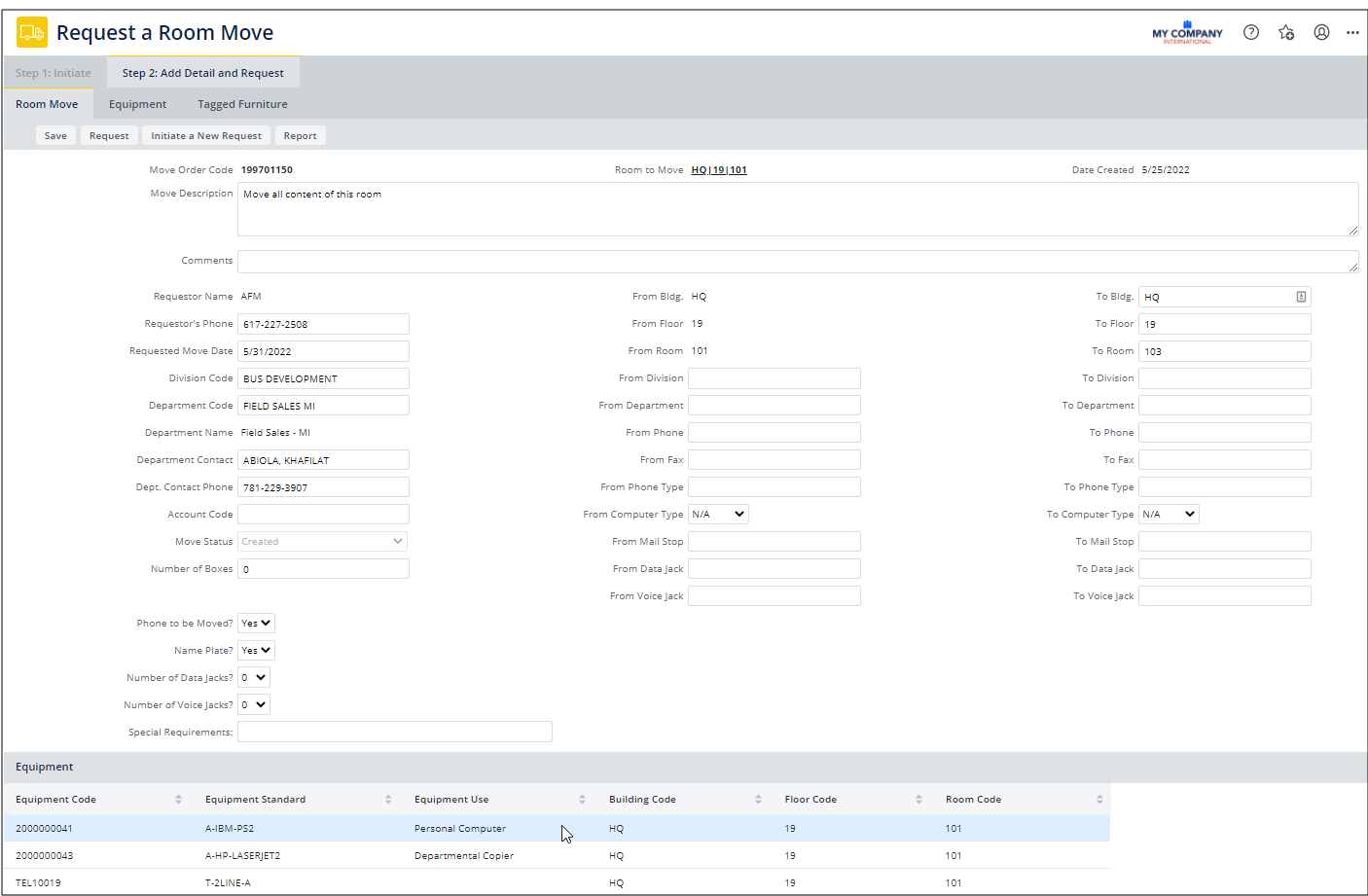Click the To Division field
Image resolution: width=1368 pixels, height=896 pixels.
[1225, 378]
